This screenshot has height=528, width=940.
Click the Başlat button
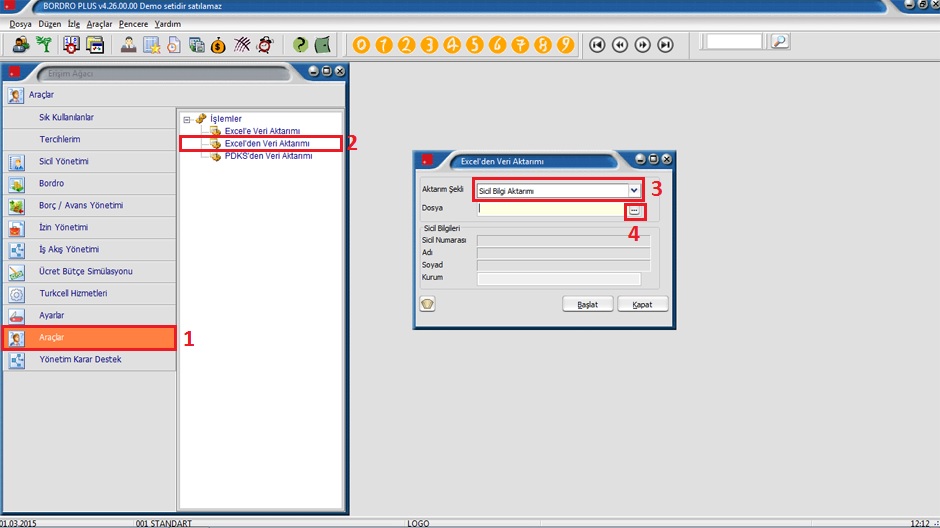point(588,304)
